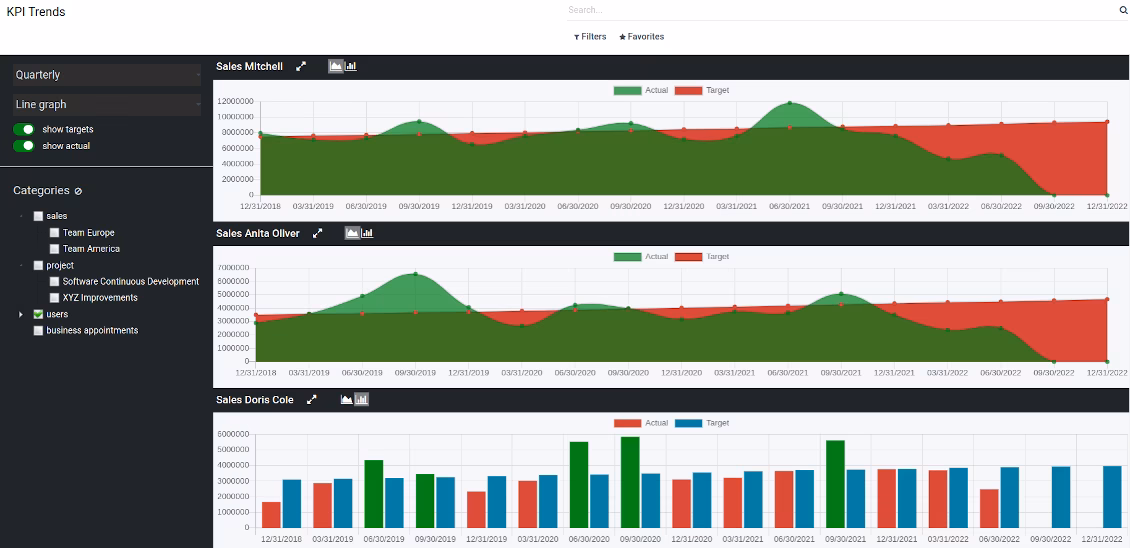Open the Line graph type dropdown
The image size is (1130, 548).
click(x=107, y=105)
